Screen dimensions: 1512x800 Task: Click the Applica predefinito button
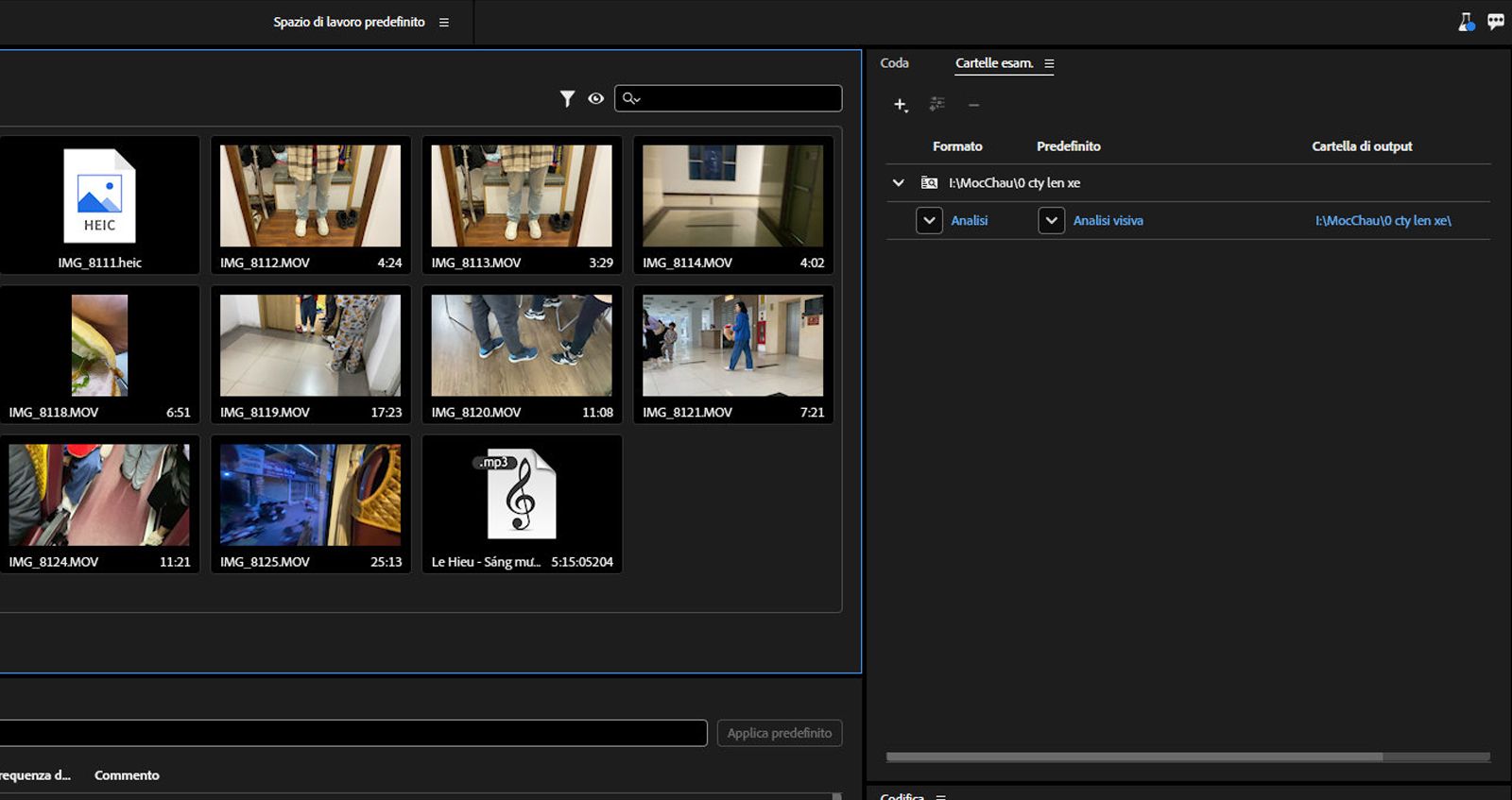pos(779,733)
